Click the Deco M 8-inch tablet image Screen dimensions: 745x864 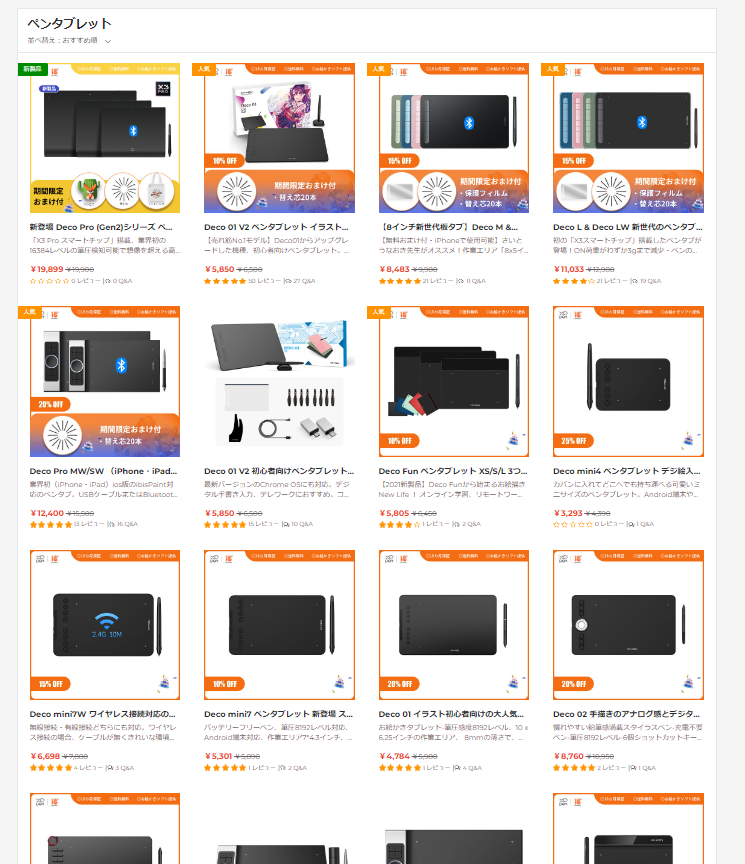(454, 138)
